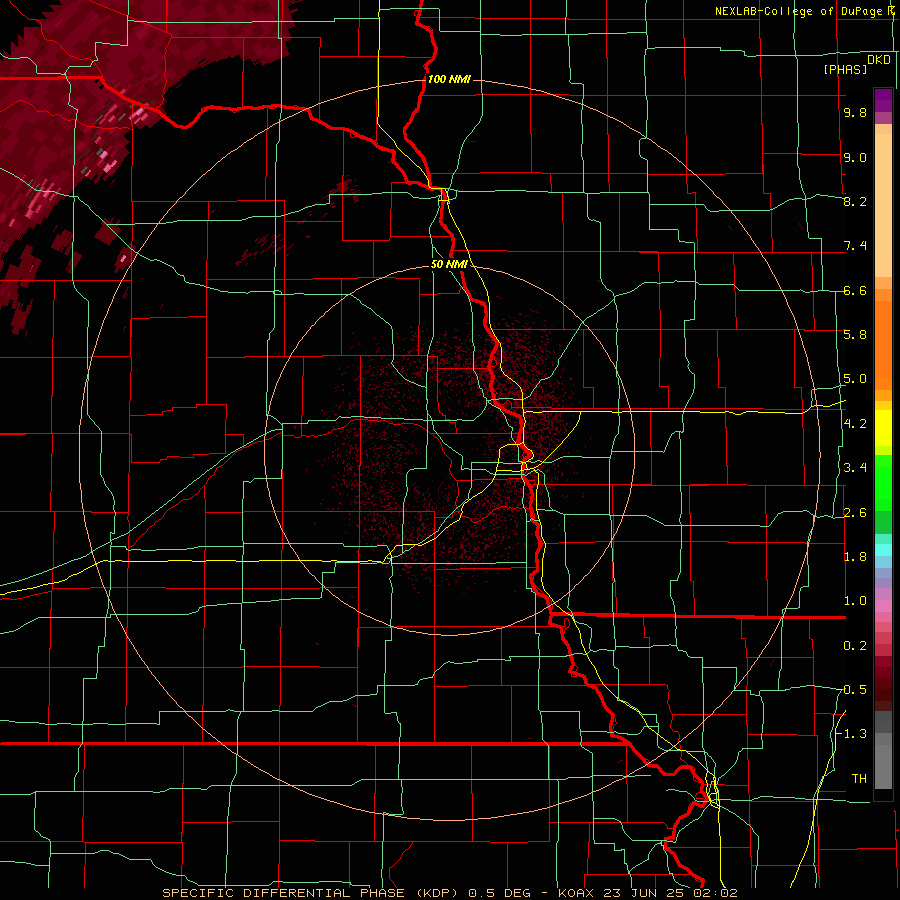Click the 02:02 timestamp in the caption

[714, 893]
